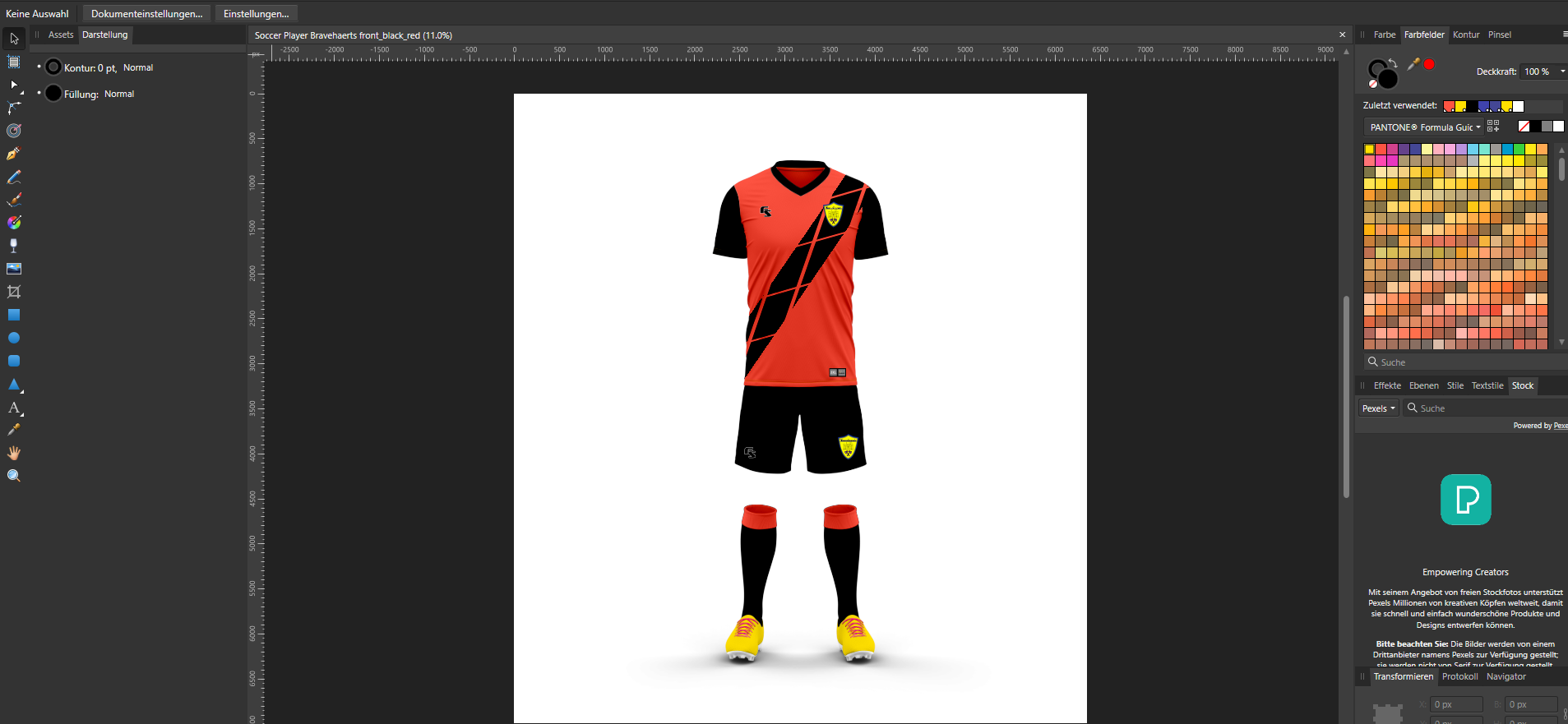Select the Pen tool
Image resolution: width=1568 pixels, height=724 pixels.
(14, 154)
